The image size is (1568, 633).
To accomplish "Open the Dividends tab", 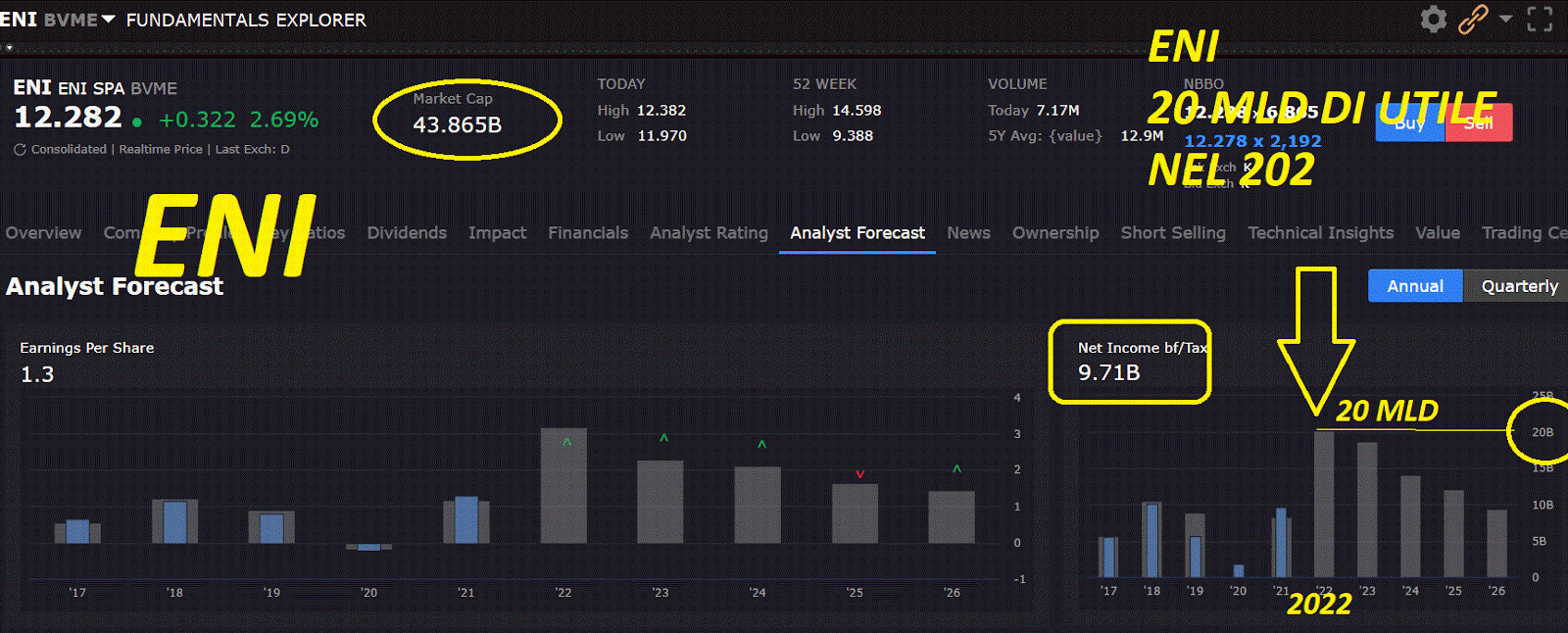I will [407, 232].
